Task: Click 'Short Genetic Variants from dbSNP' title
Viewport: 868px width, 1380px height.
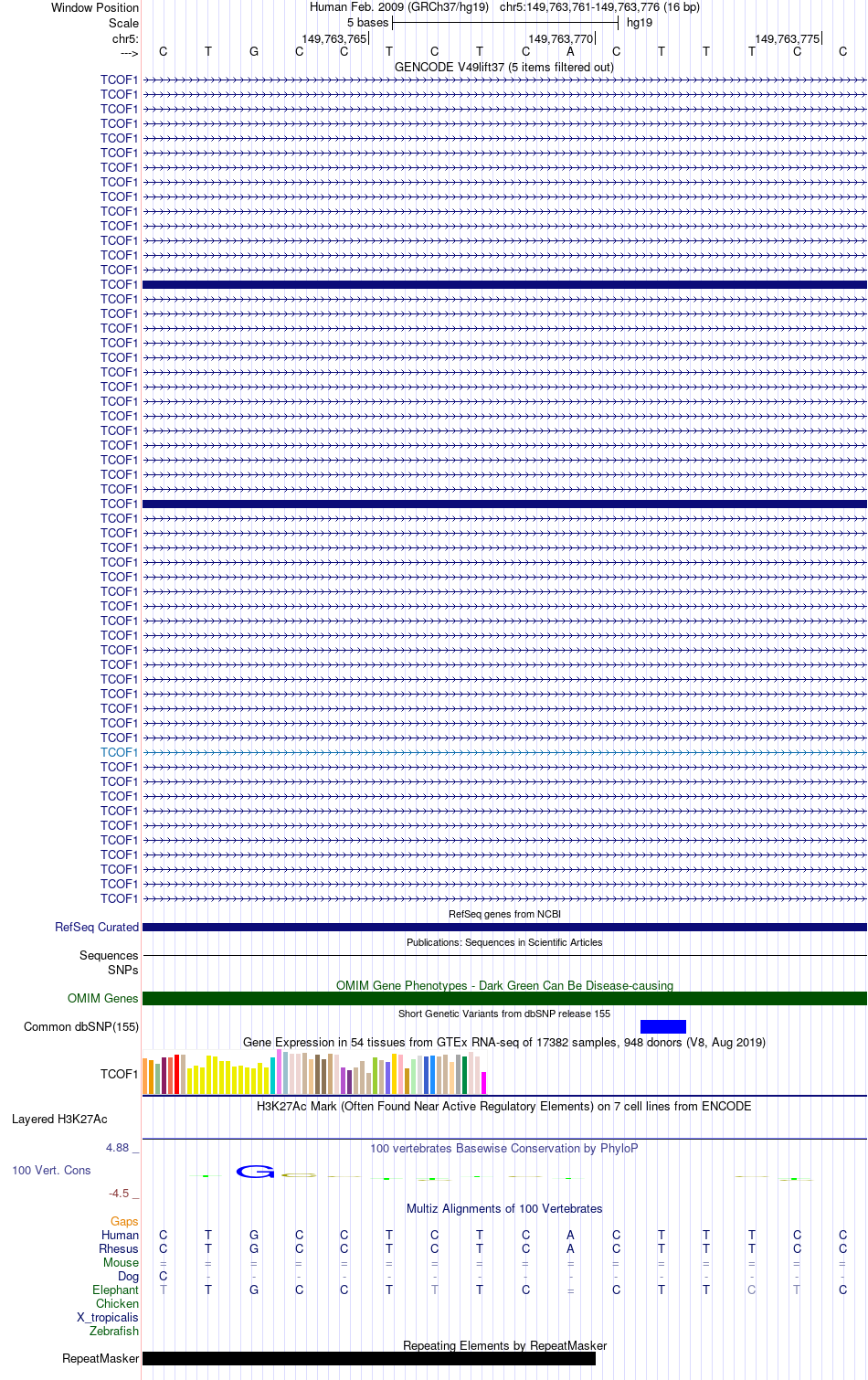Action: (x=504, y=1014)
